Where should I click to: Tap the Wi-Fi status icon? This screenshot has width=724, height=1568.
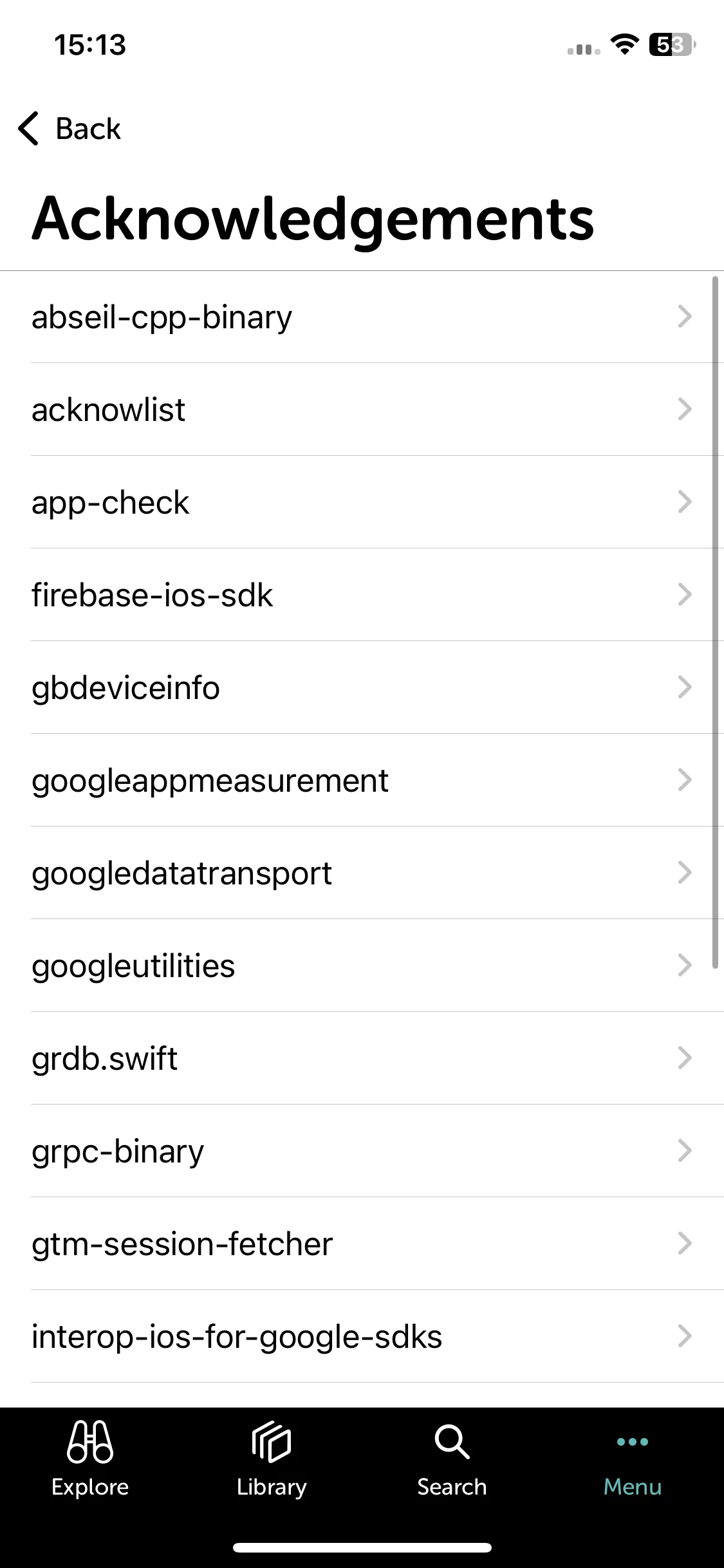click(x=624, y=45)
